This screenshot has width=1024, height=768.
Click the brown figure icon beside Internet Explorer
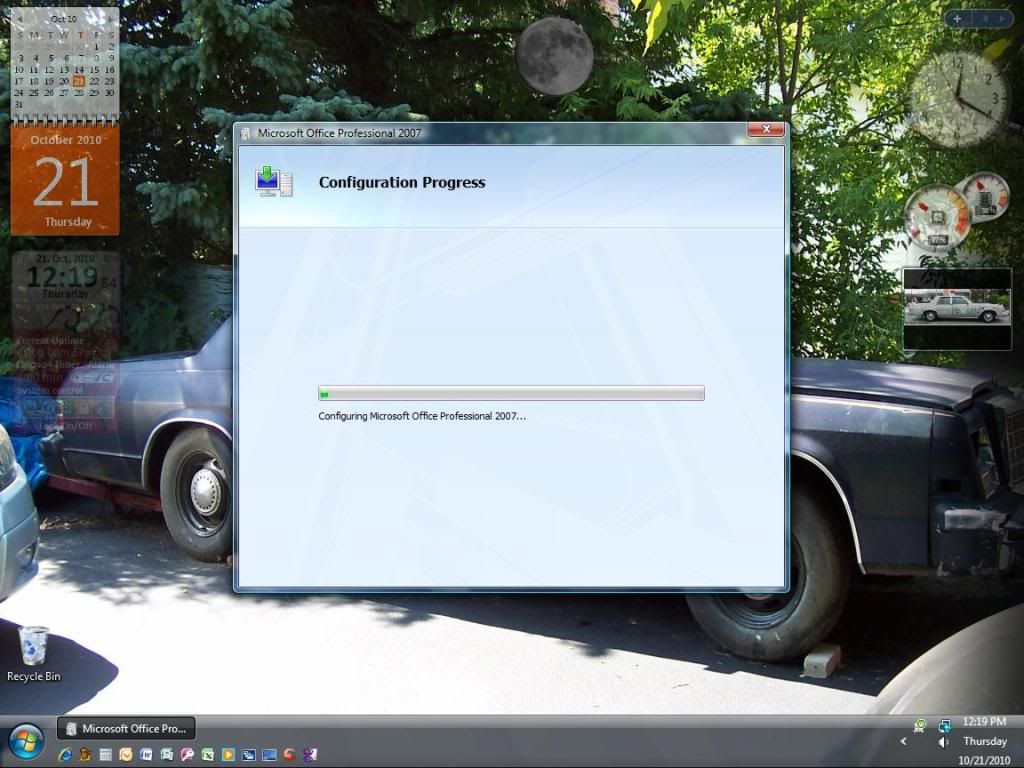click(x=85, y=755)
